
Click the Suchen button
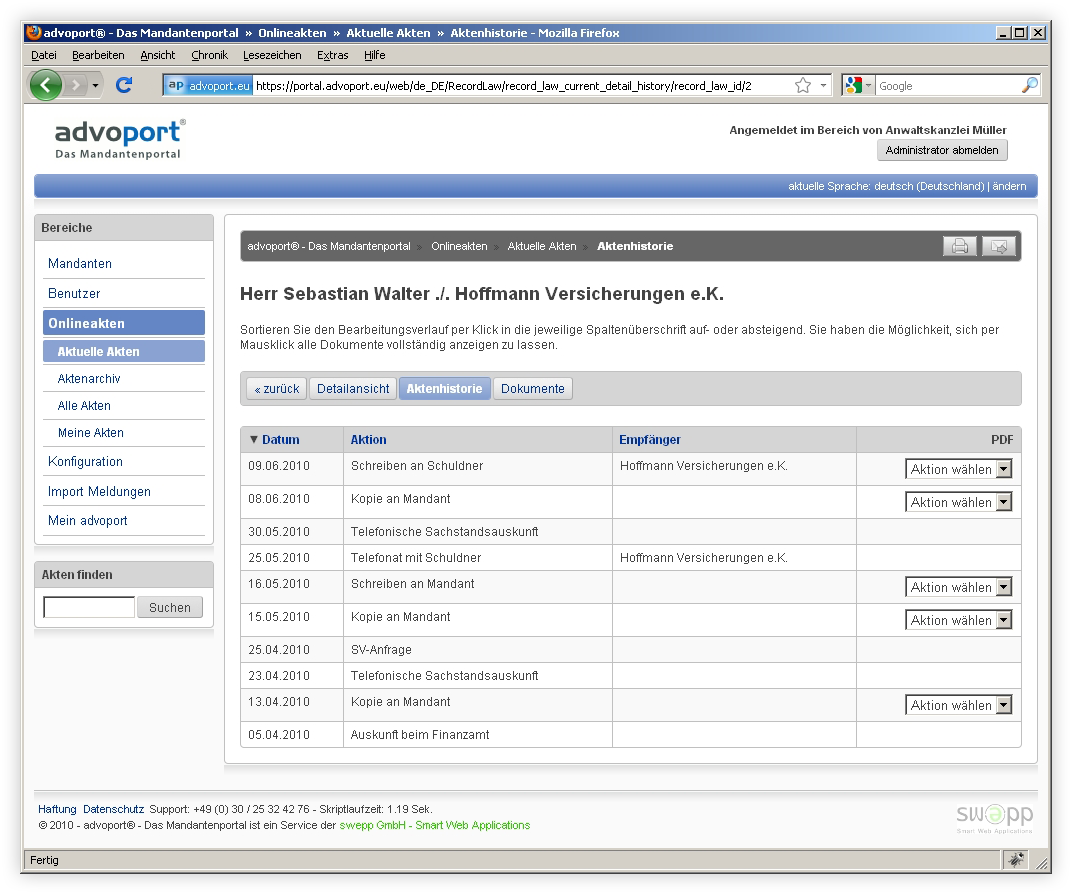(x=170, y=607)
